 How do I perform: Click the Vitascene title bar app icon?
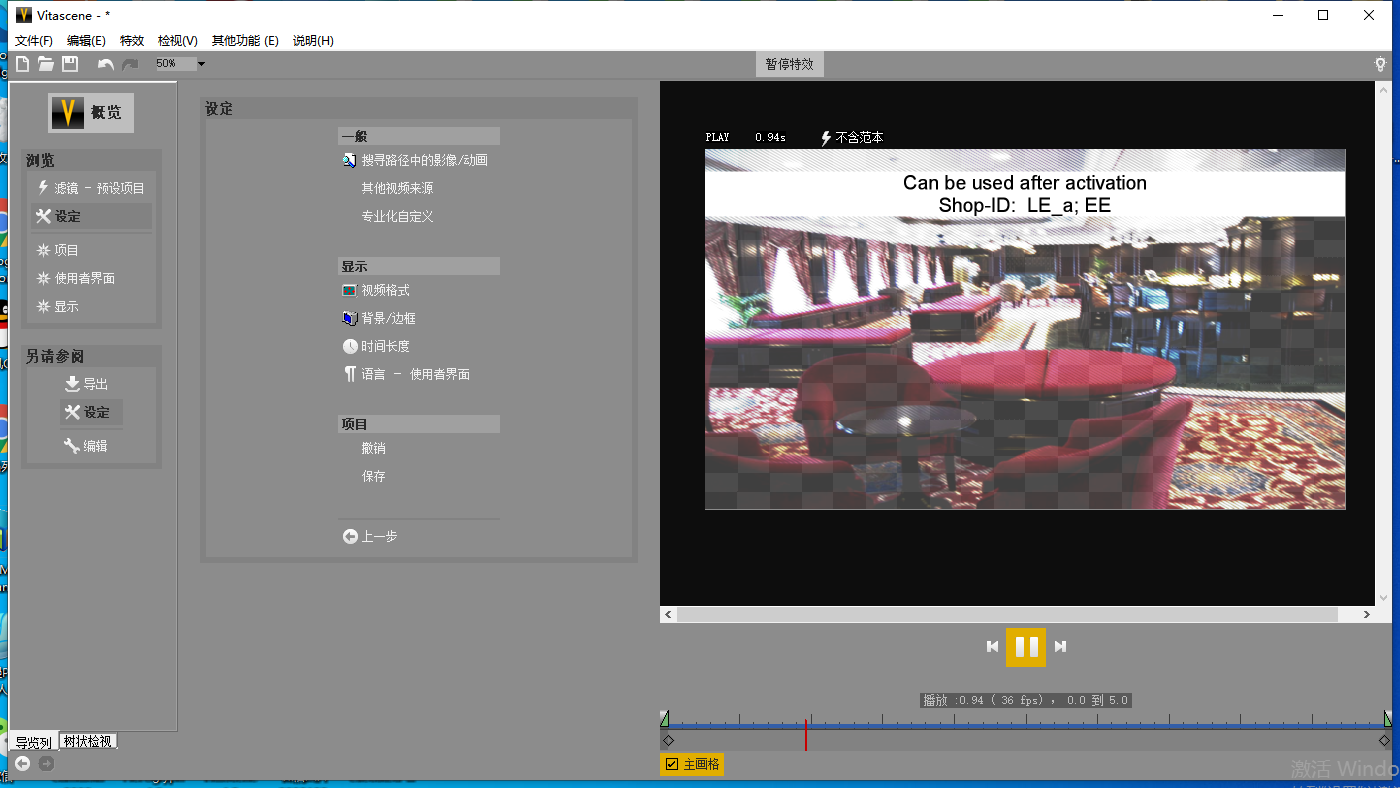coord(24,15)
